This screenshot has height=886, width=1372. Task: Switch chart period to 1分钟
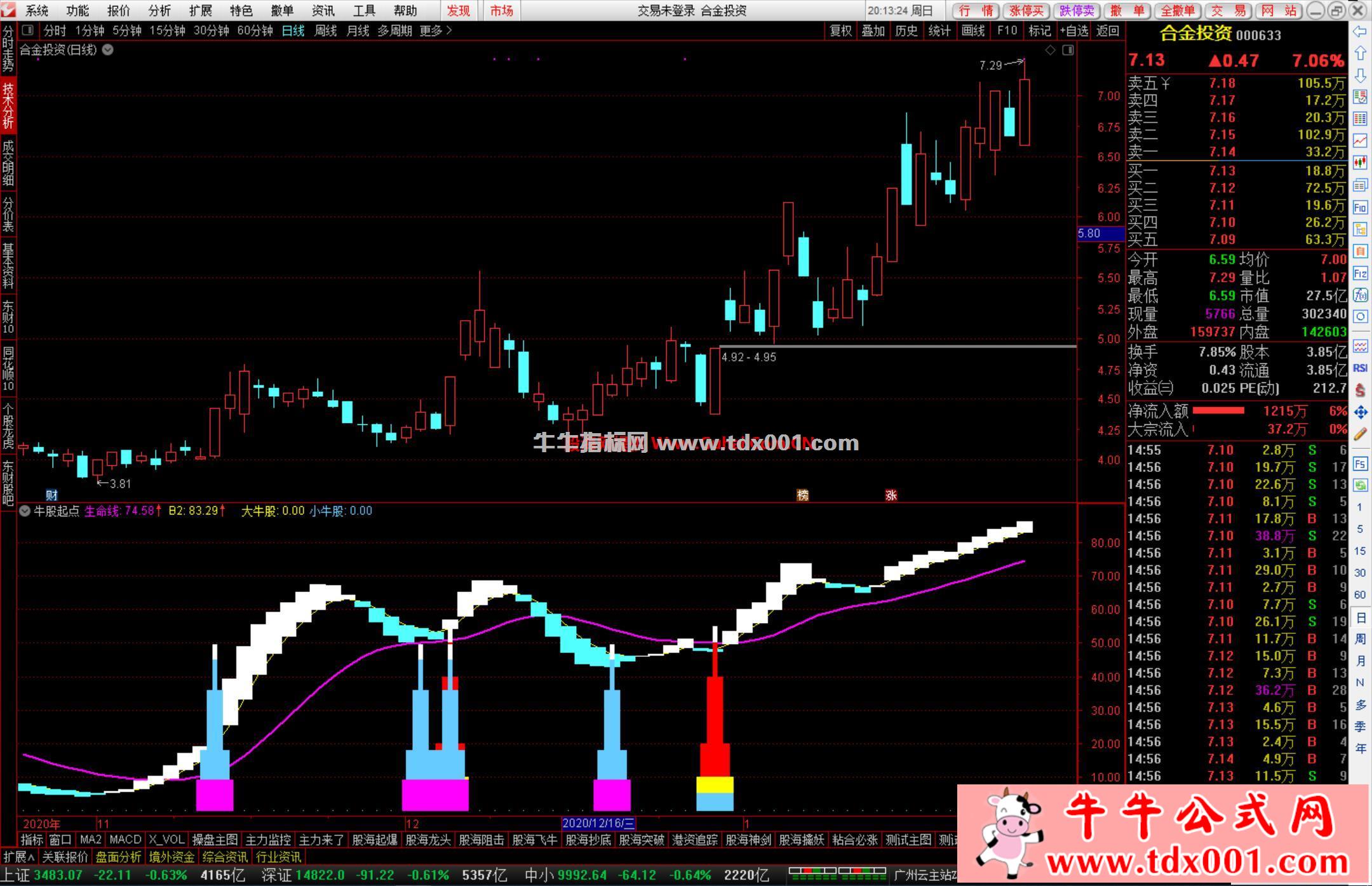pos(90,30)
